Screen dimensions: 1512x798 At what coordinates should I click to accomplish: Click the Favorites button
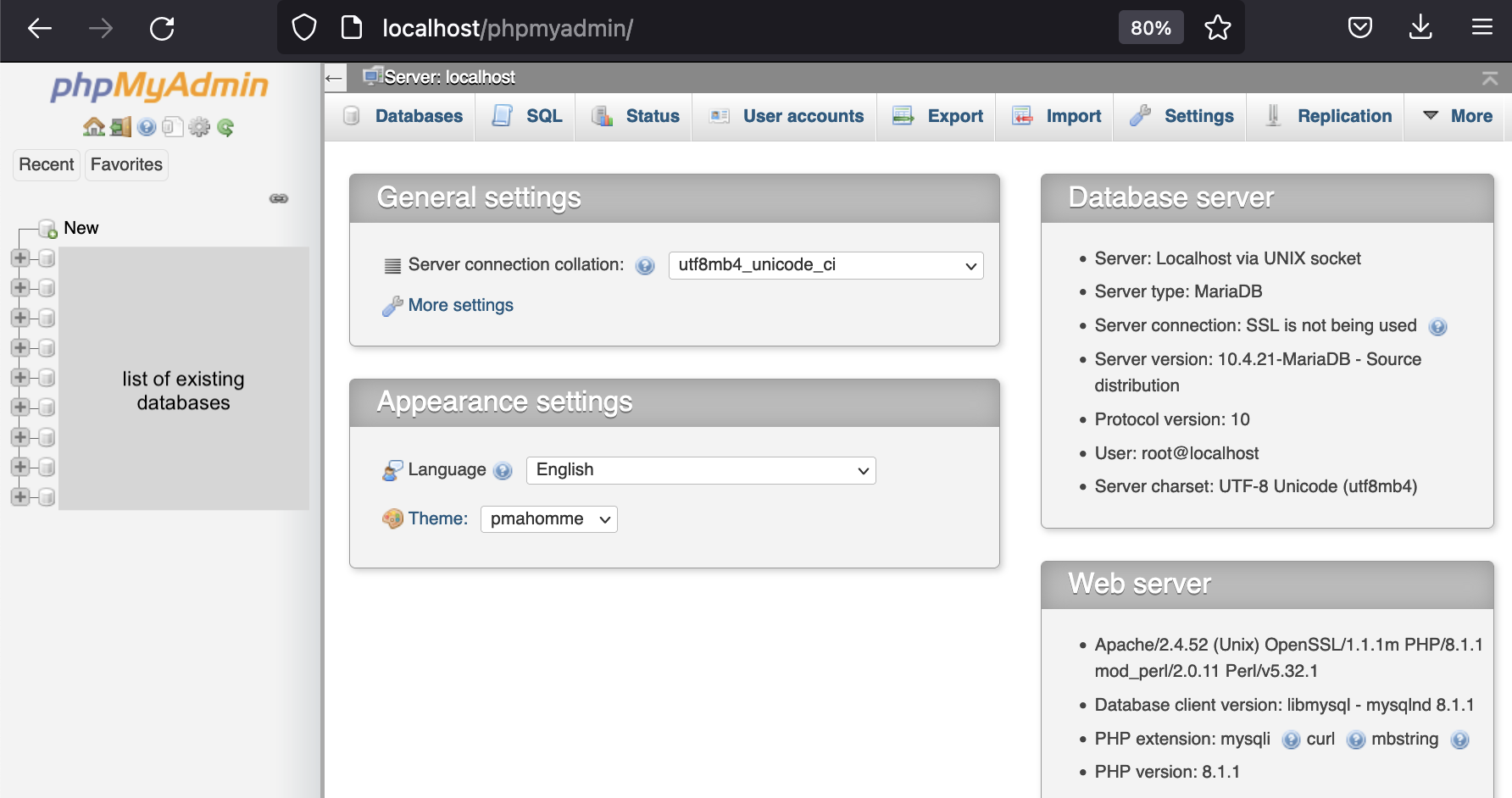click(126, 164)
